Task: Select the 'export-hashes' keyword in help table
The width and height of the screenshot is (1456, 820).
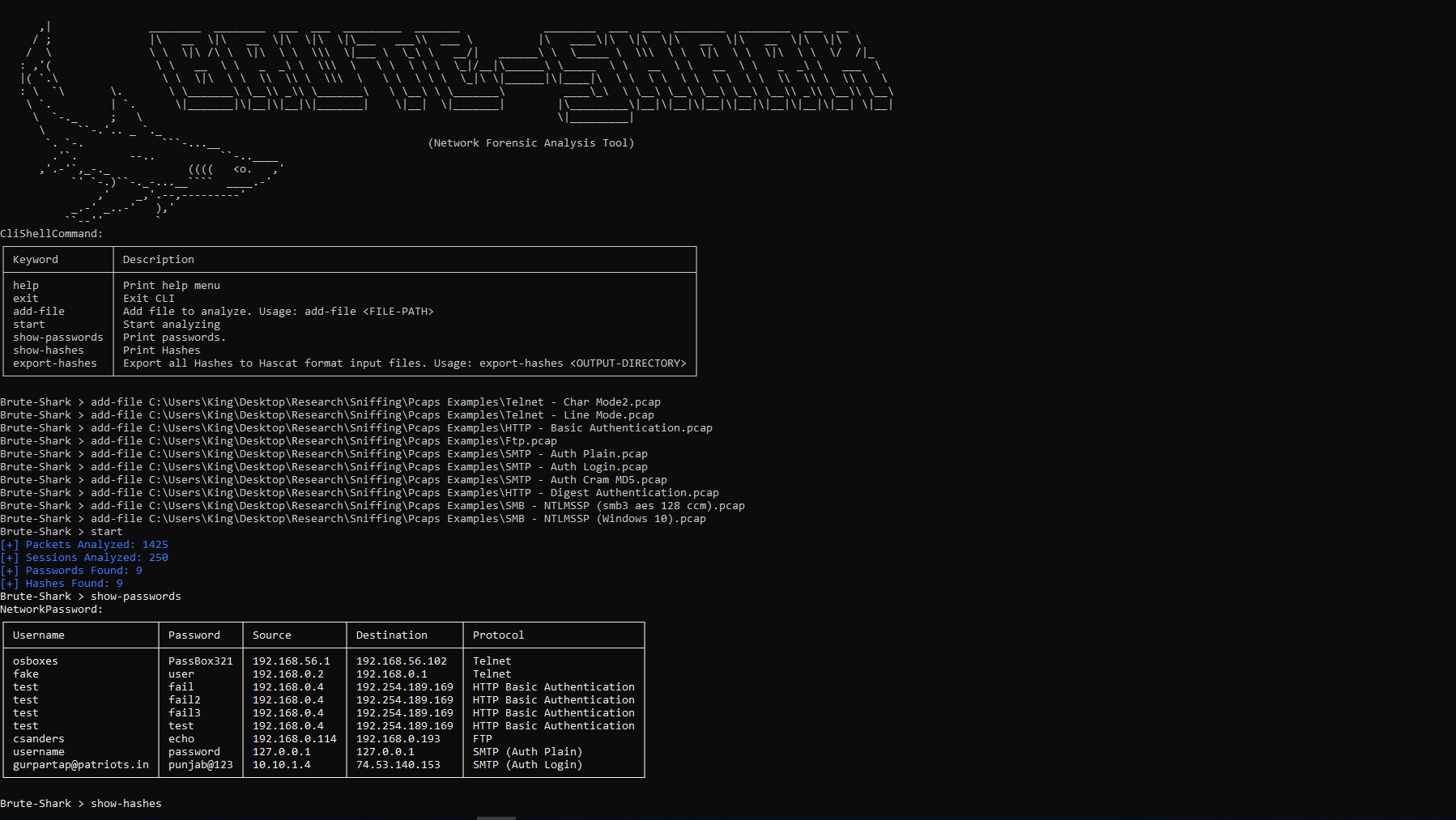Action: point(55,363)
